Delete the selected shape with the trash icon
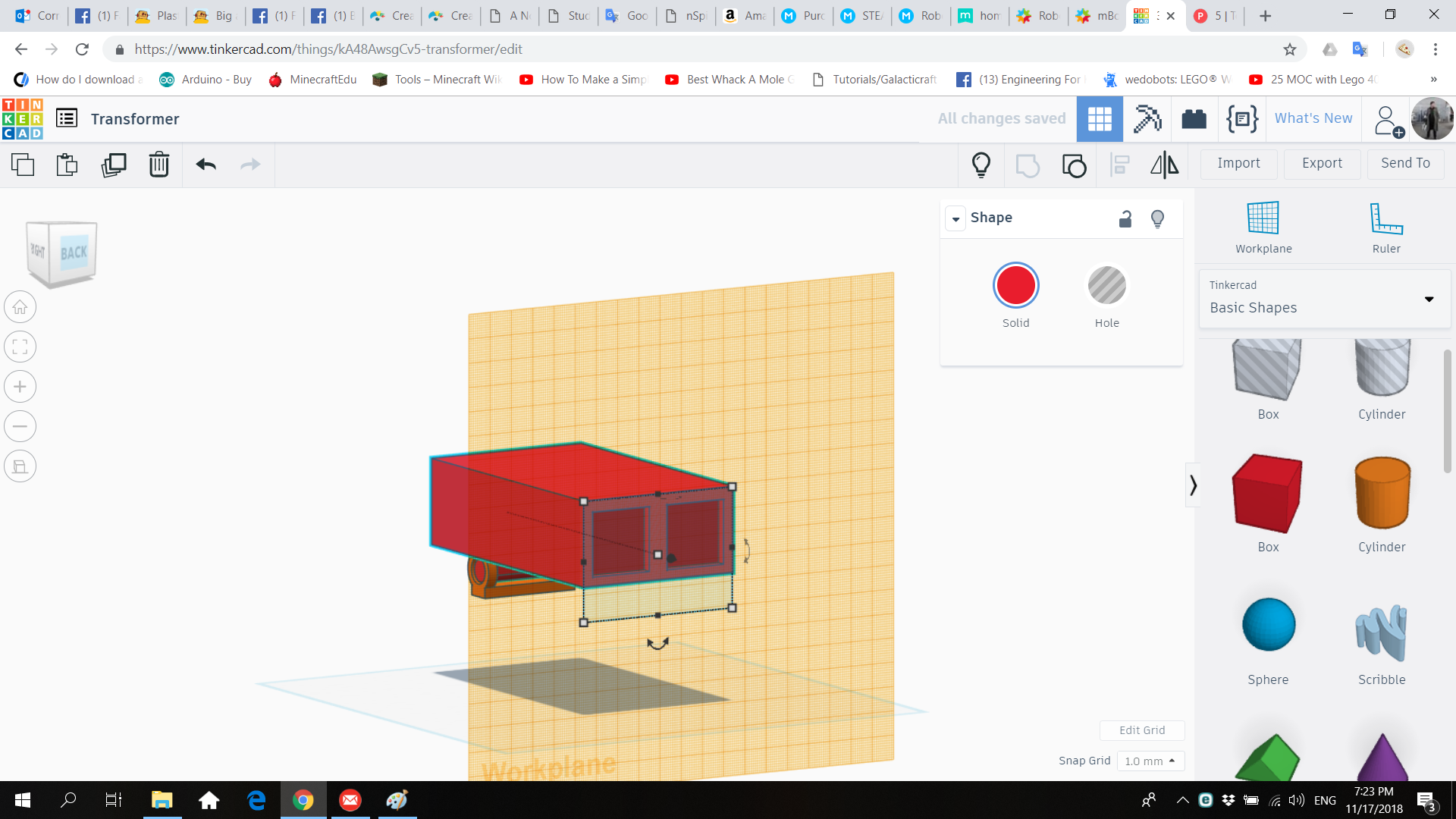The width and height of the screenshot is (1456, 819). pos(158,165)
